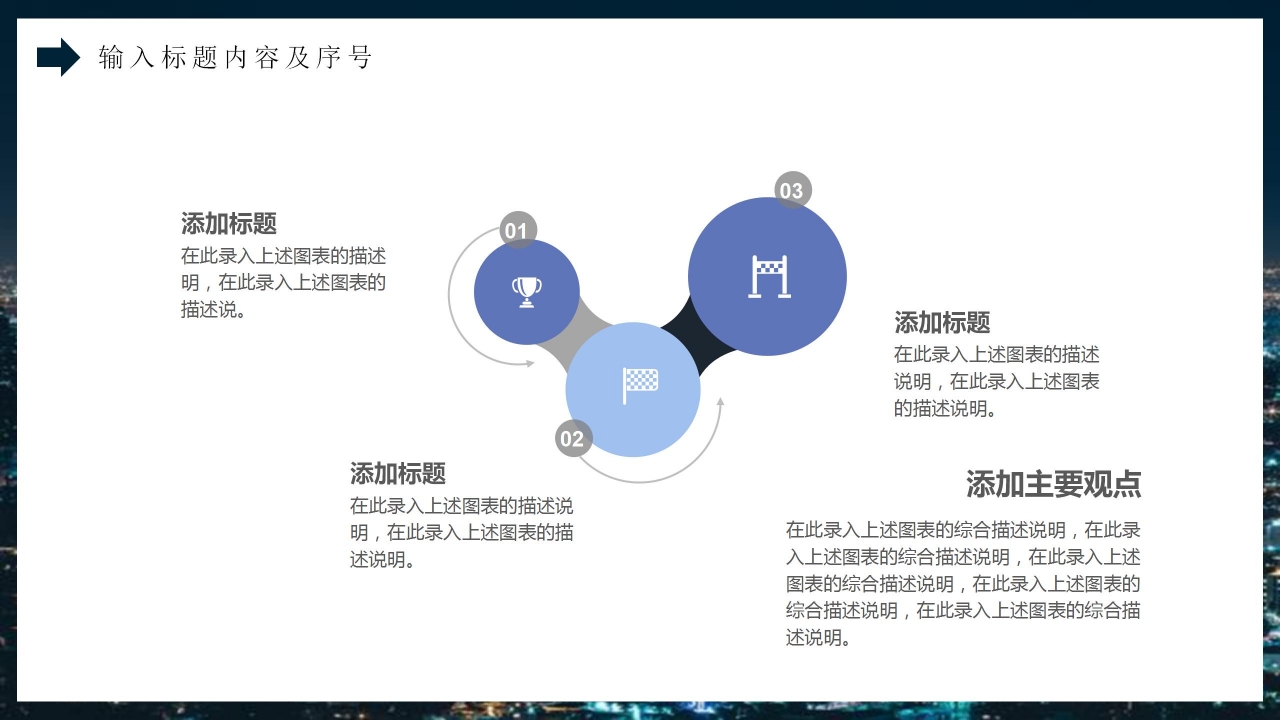Screen dimensions: 1280x720
Task: Click the right-side 添加标题 heading
Action: (943, 323)
